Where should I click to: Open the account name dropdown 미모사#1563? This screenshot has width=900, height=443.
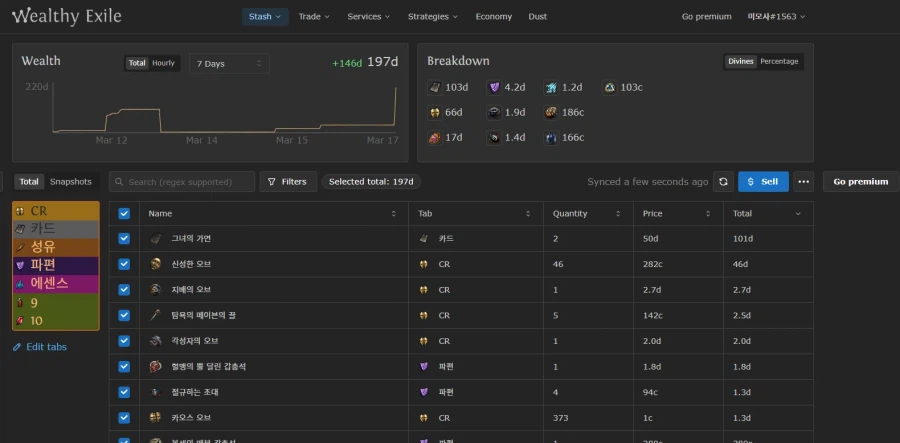point(776,16)
